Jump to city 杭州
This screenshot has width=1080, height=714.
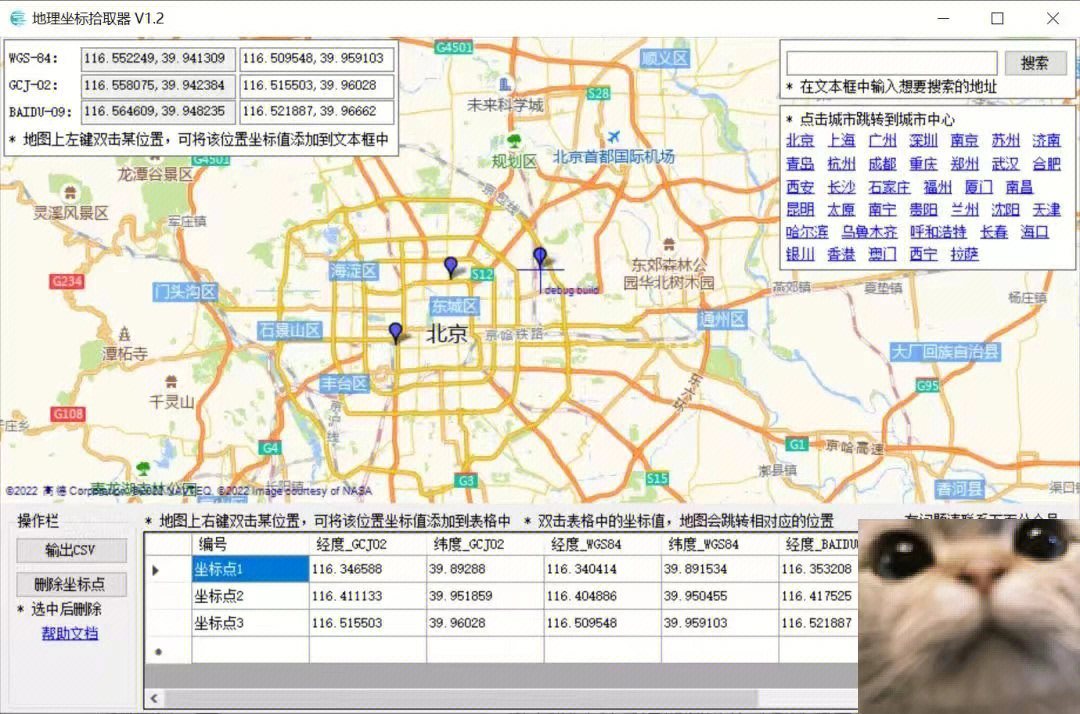[841, 164]
